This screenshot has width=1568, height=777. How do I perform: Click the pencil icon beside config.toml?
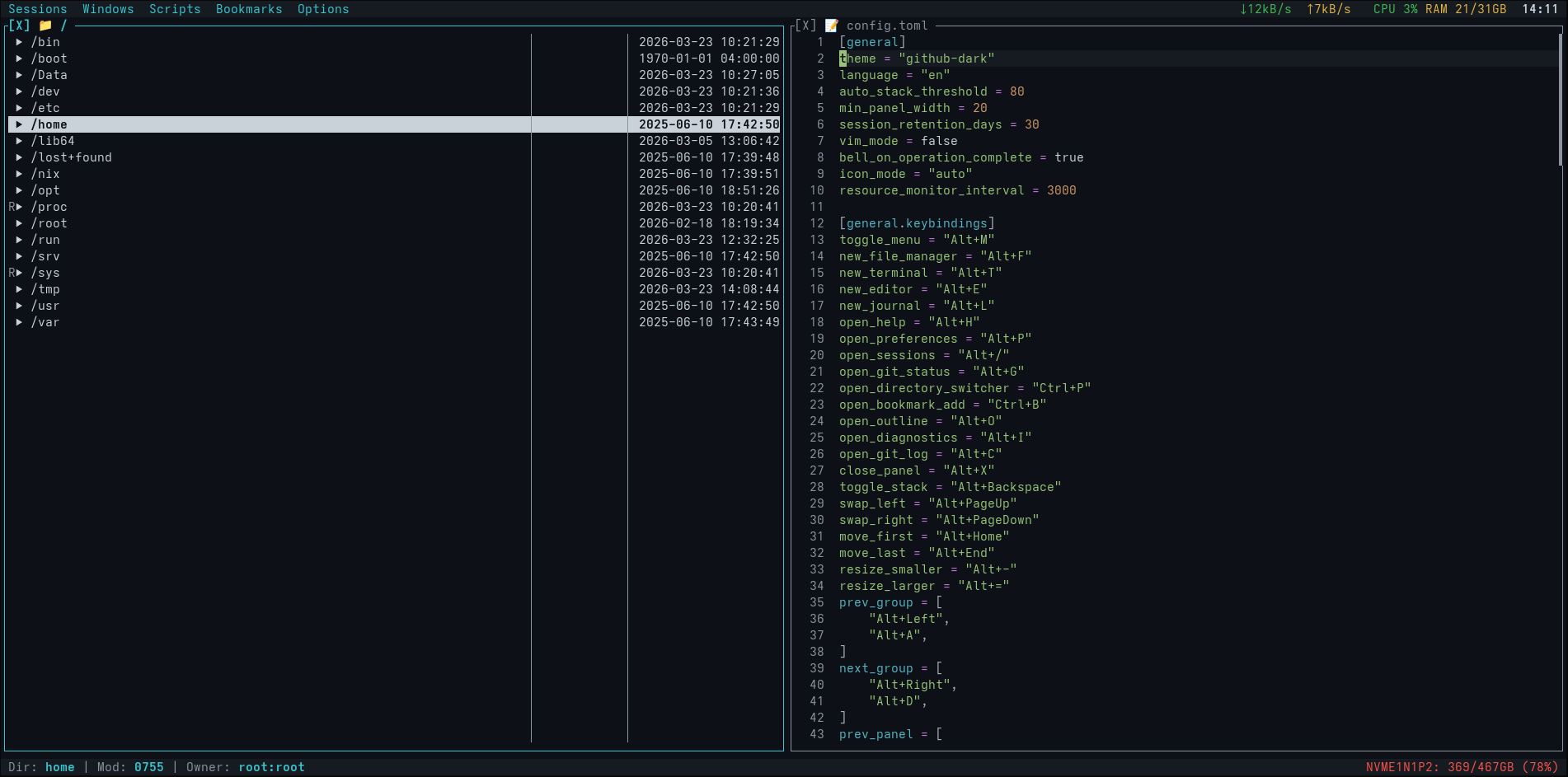833,25
